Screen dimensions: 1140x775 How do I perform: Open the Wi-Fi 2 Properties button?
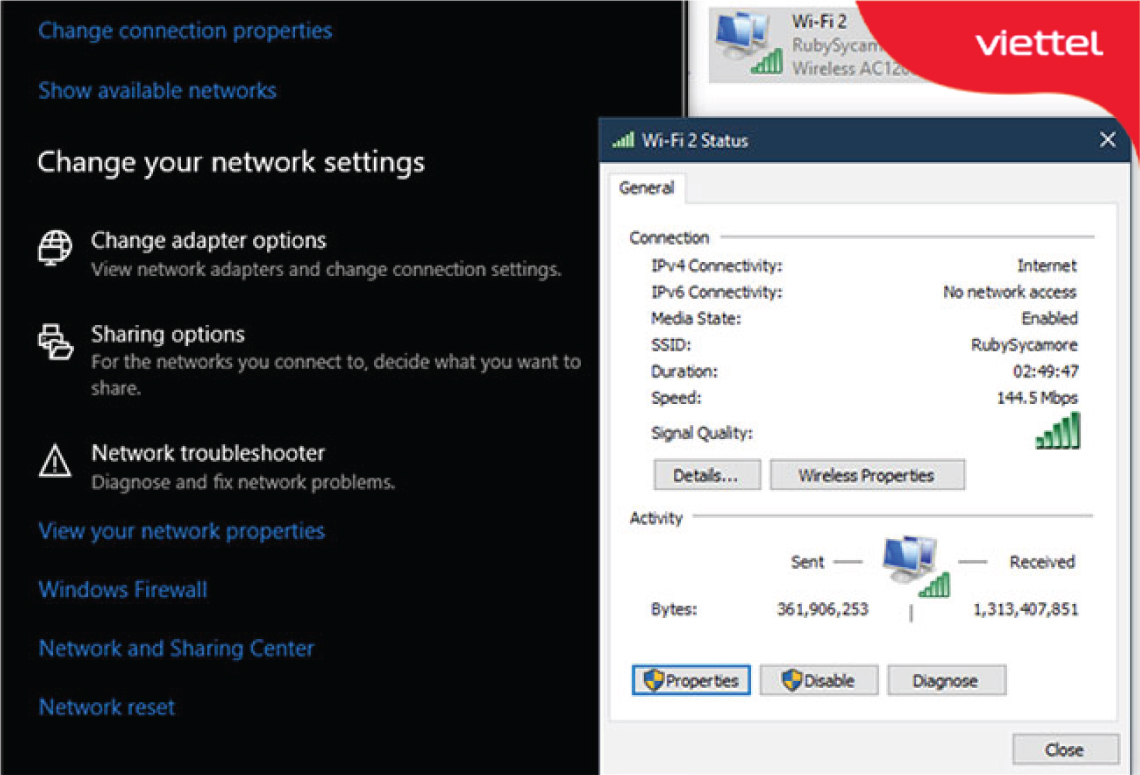(x=691, y=681)
